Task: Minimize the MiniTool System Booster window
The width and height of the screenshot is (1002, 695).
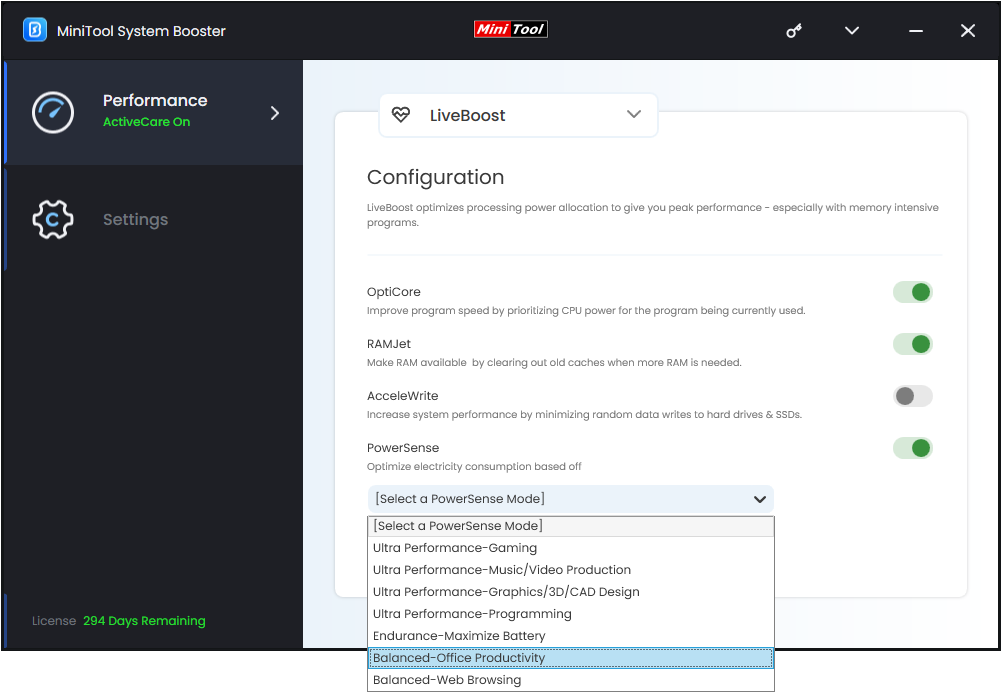Action: pos(916,31)
